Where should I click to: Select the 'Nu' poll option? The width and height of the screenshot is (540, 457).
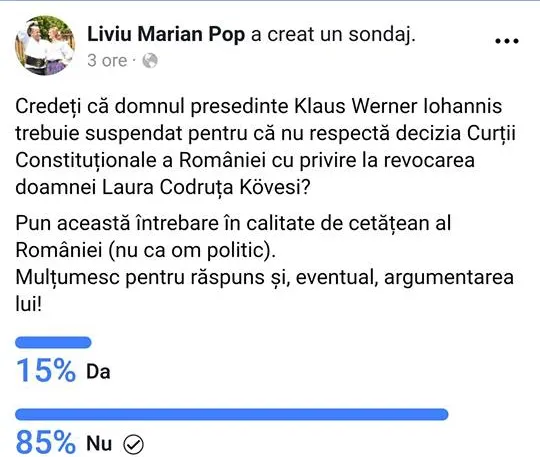[99, 443]
